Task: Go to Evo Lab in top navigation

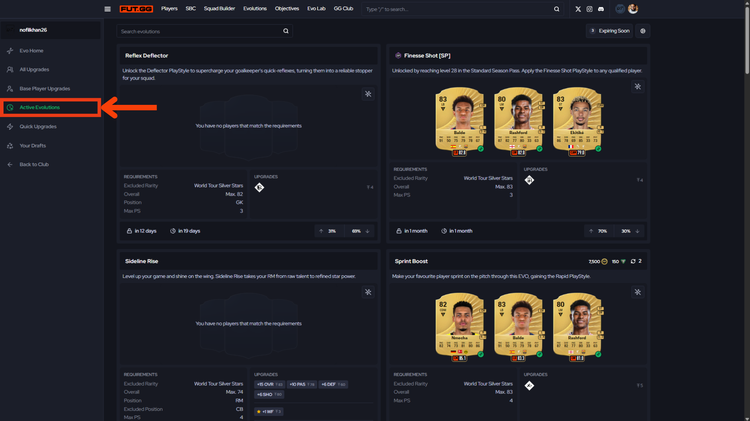Action: (x=316, y=9)
